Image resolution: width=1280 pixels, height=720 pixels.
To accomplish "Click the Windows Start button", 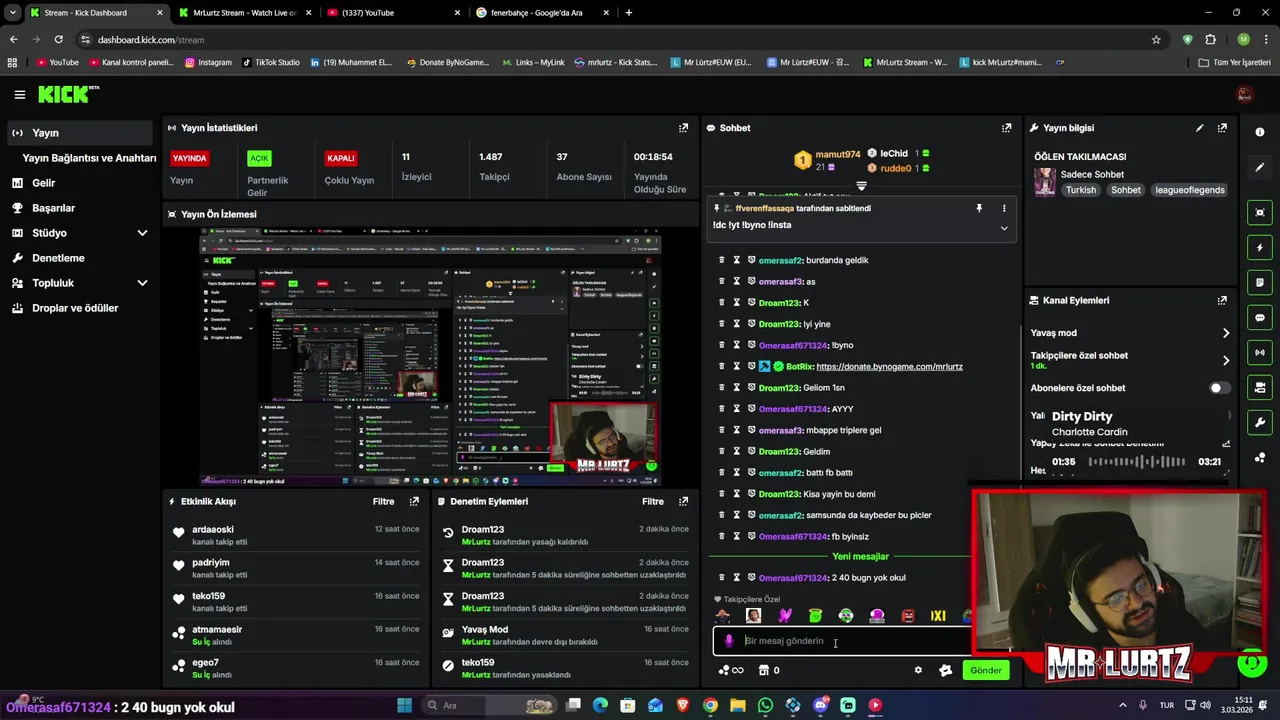I will click(x=404, y=705).
